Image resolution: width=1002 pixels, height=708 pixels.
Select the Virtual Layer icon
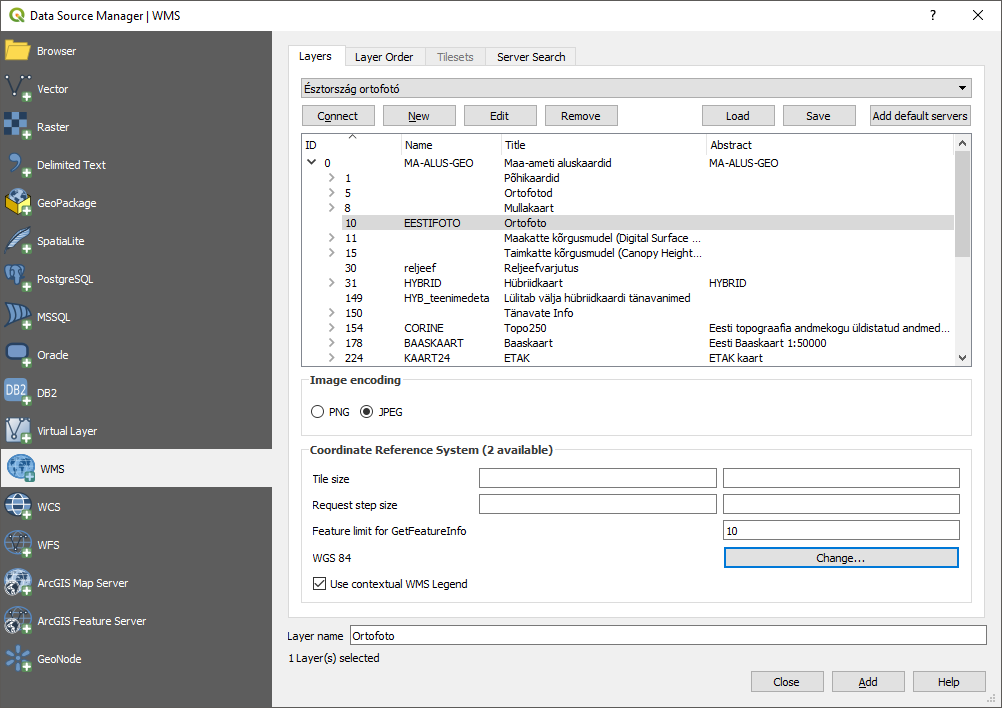pos(17,431)
